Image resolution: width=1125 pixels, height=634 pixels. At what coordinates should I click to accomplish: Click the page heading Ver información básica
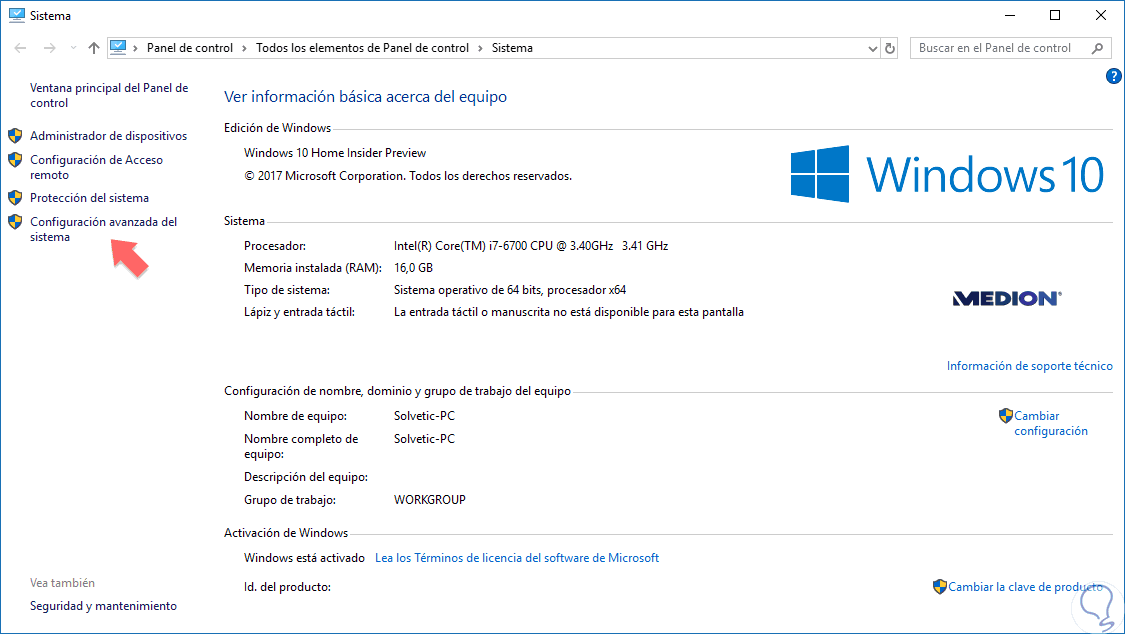click(365, 97)
